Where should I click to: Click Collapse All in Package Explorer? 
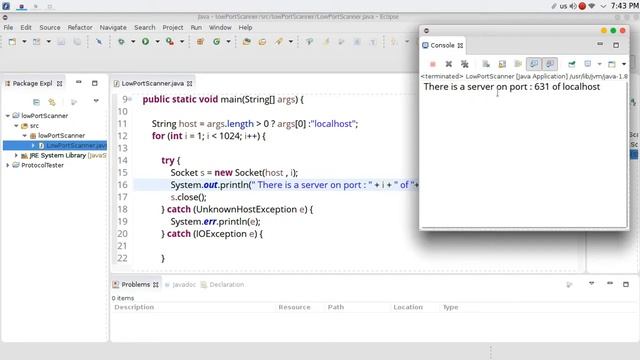pyautogui.click(x=36, y=102)
